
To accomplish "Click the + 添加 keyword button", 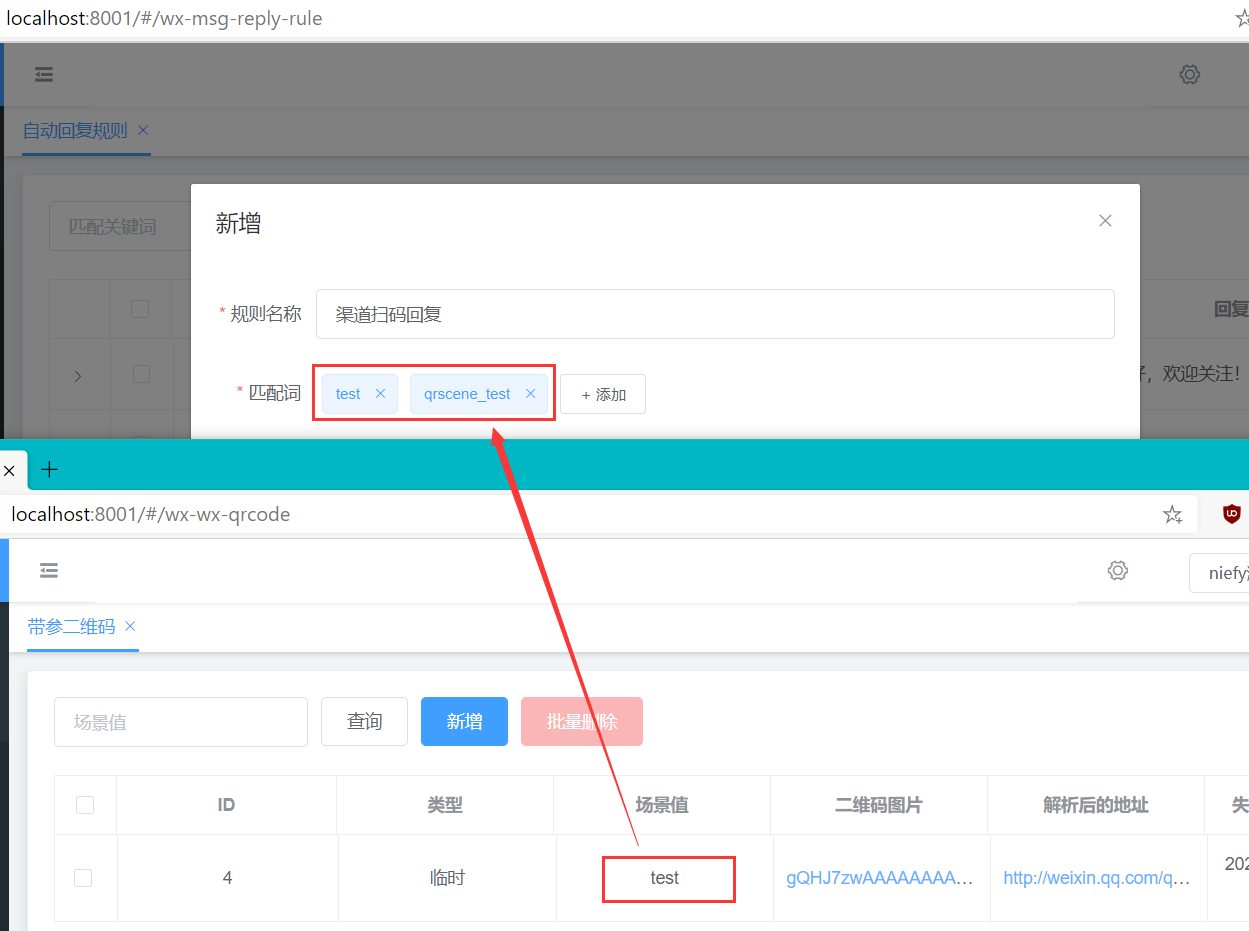I will 603,394.
